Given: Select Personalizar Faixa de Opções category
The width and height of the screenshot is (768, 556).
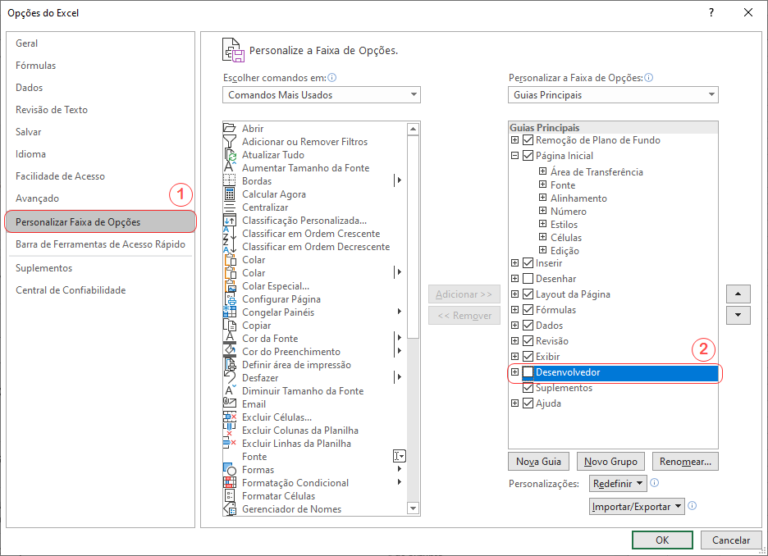Looking at the screenshot, I should point(100,222).
